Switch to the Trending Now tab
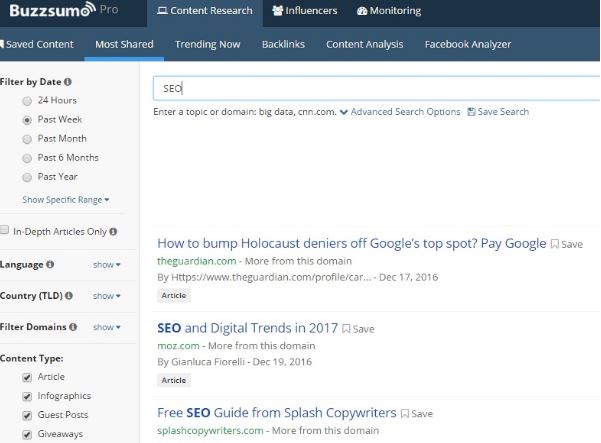 coord(207,44)
